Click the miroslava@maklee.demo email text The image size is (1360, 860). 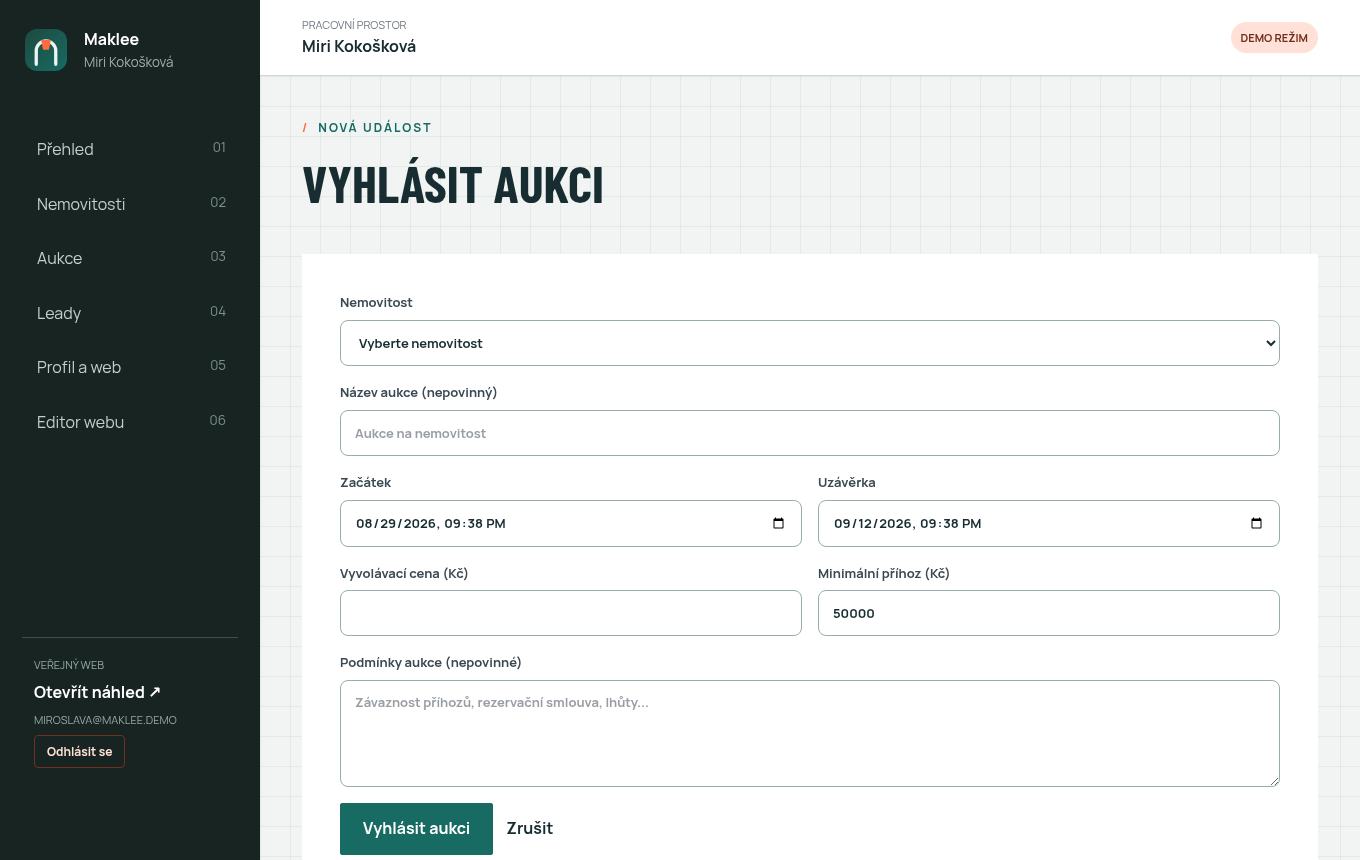pos(105,720)
